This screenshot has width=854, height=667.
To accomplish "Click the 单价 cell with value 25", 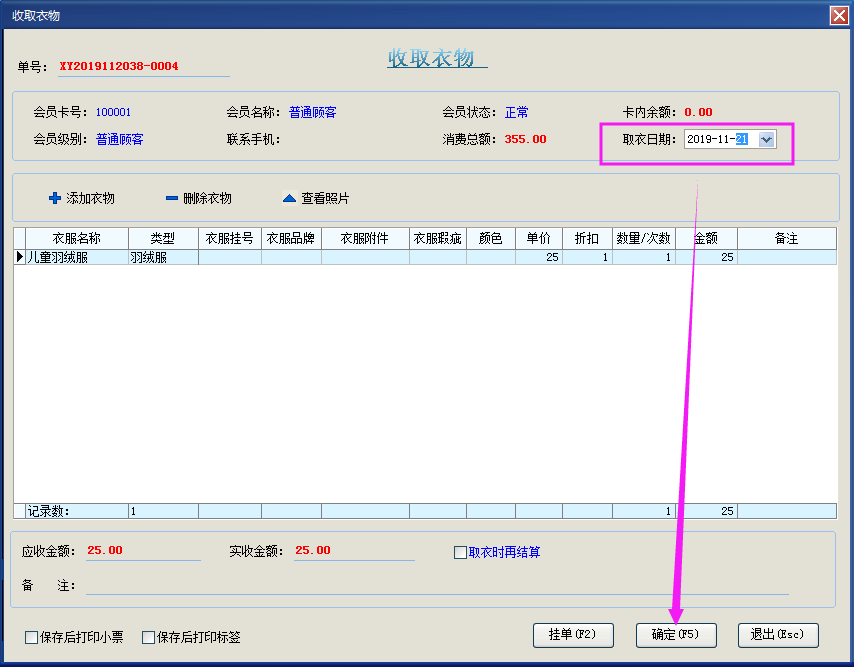I will pyautogui.click(x=538, y=257).
